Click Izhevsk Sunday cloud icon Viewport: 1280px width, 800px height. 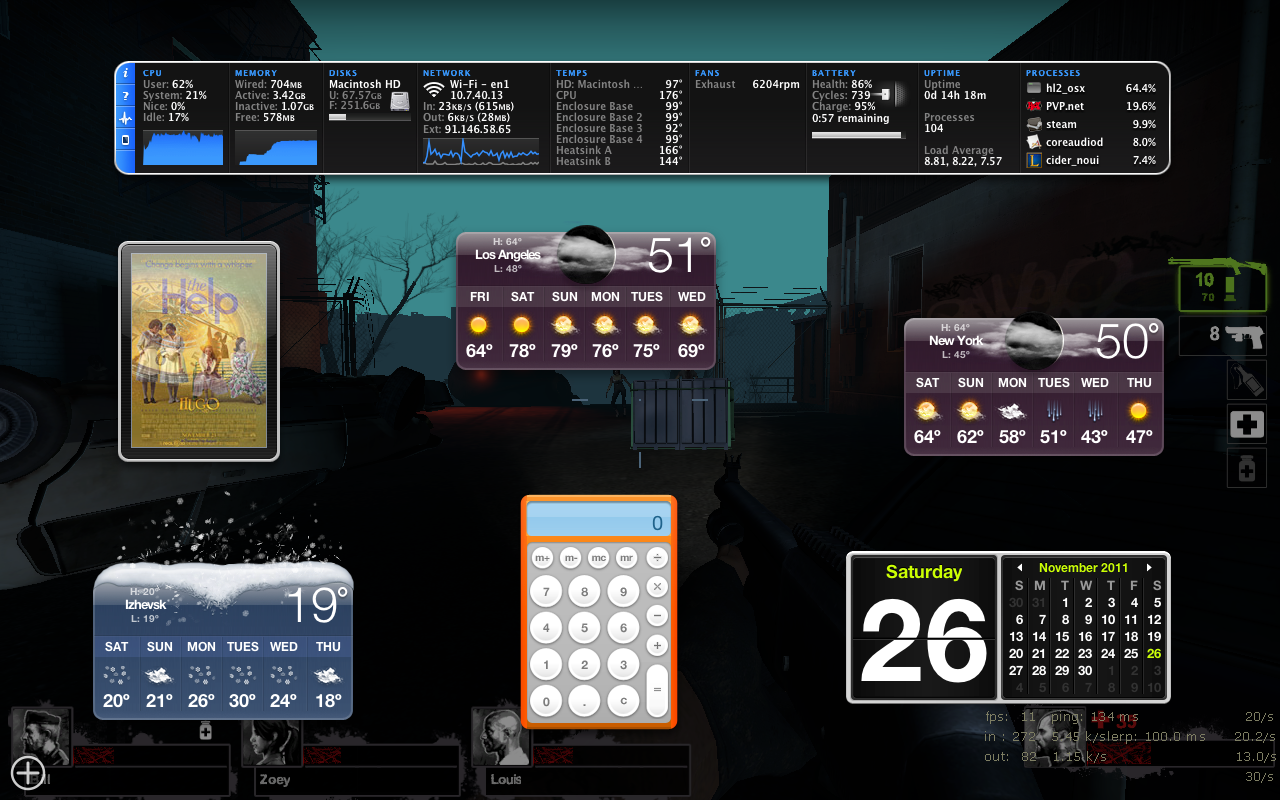click(x=159, y=675)
